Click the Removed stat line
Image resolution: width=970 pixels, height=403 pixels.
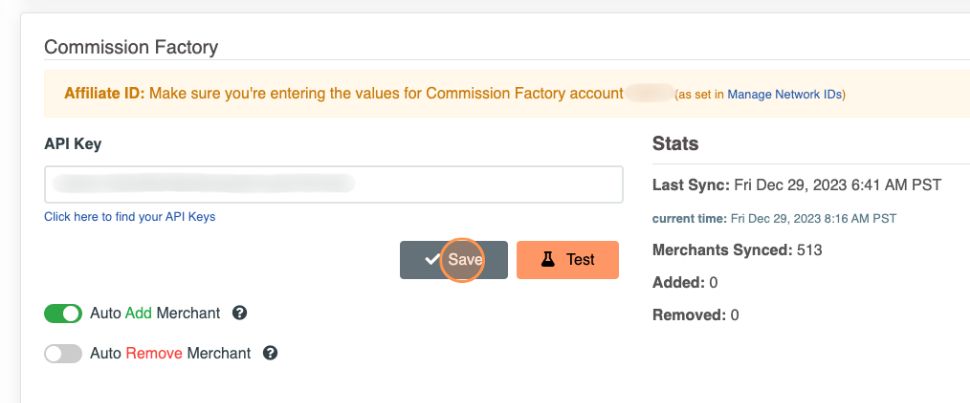(x=695, y=314)
